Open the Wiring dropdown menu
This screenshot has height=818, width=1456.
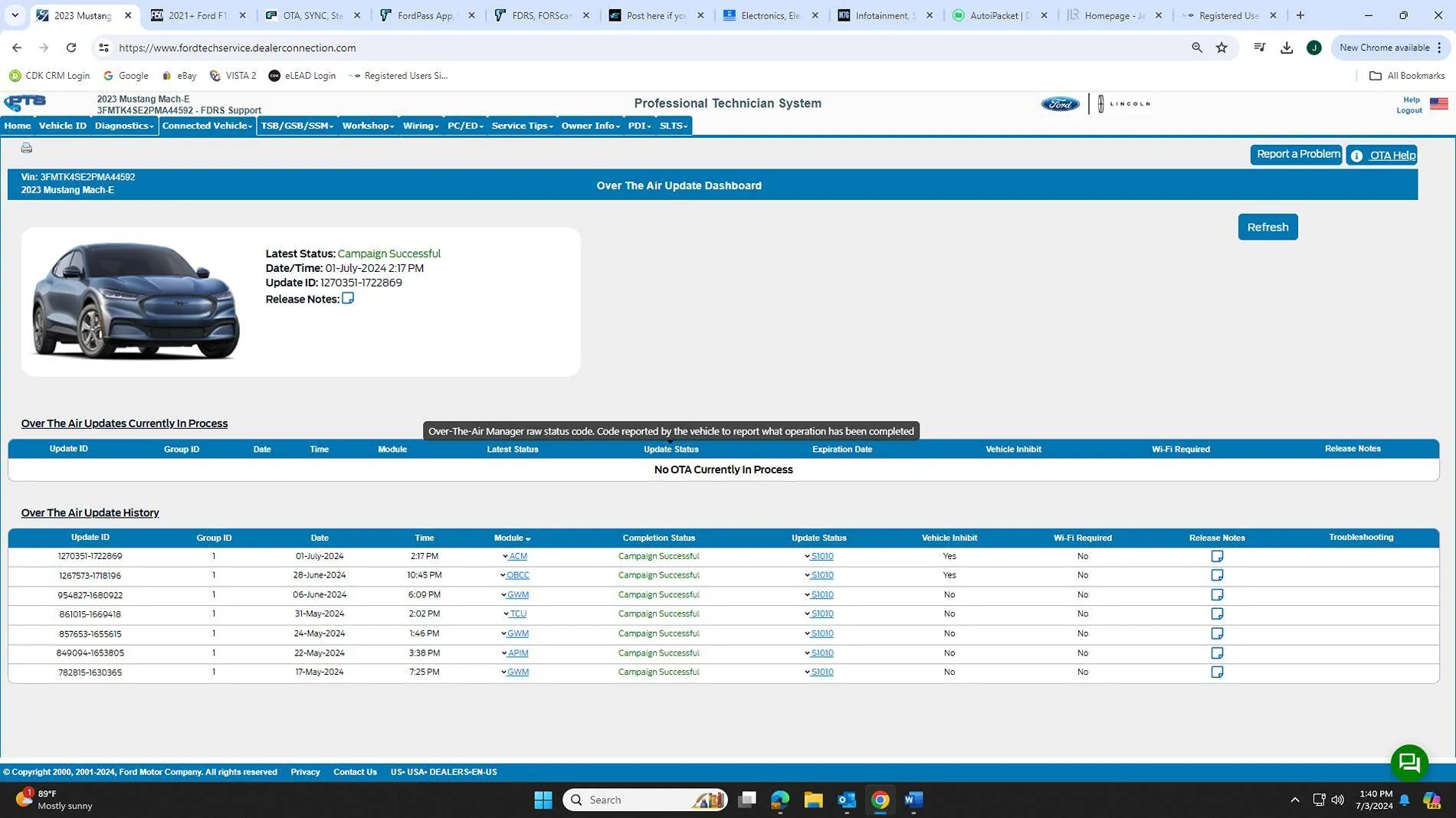(421, 126)
